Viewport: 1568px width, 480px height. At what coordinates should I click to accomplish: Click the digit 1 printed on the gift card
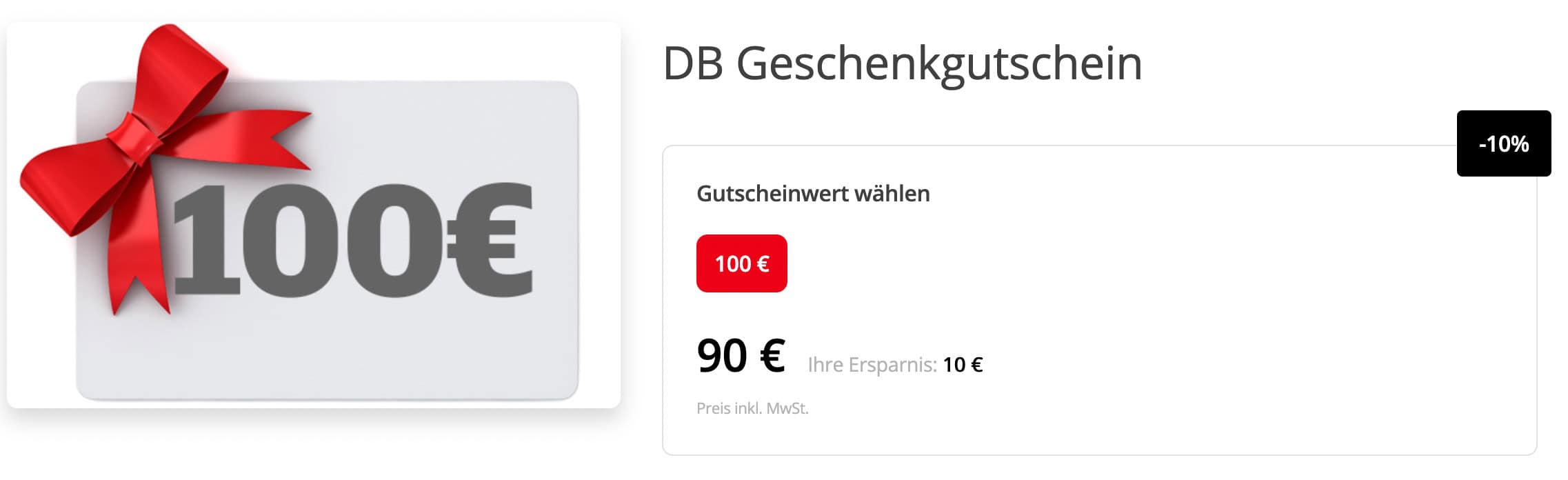[x=207, y=238]
